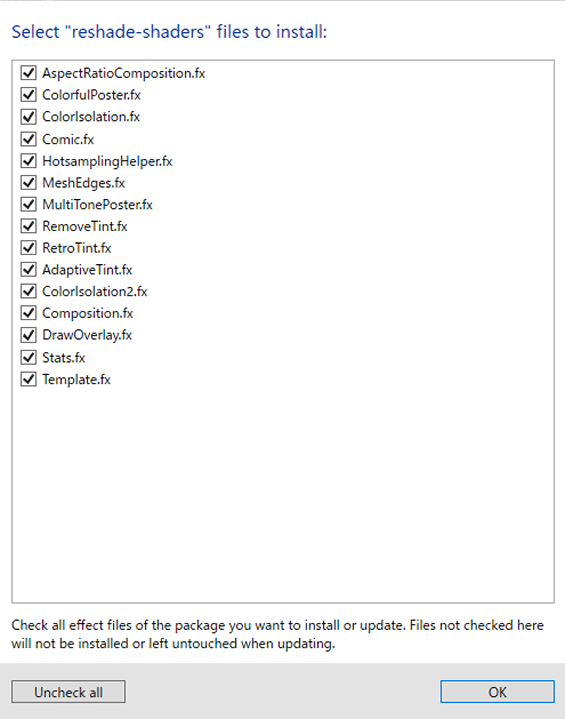
Task: Uncheck the Composition.fx checkbox
Action: (28, 313)
